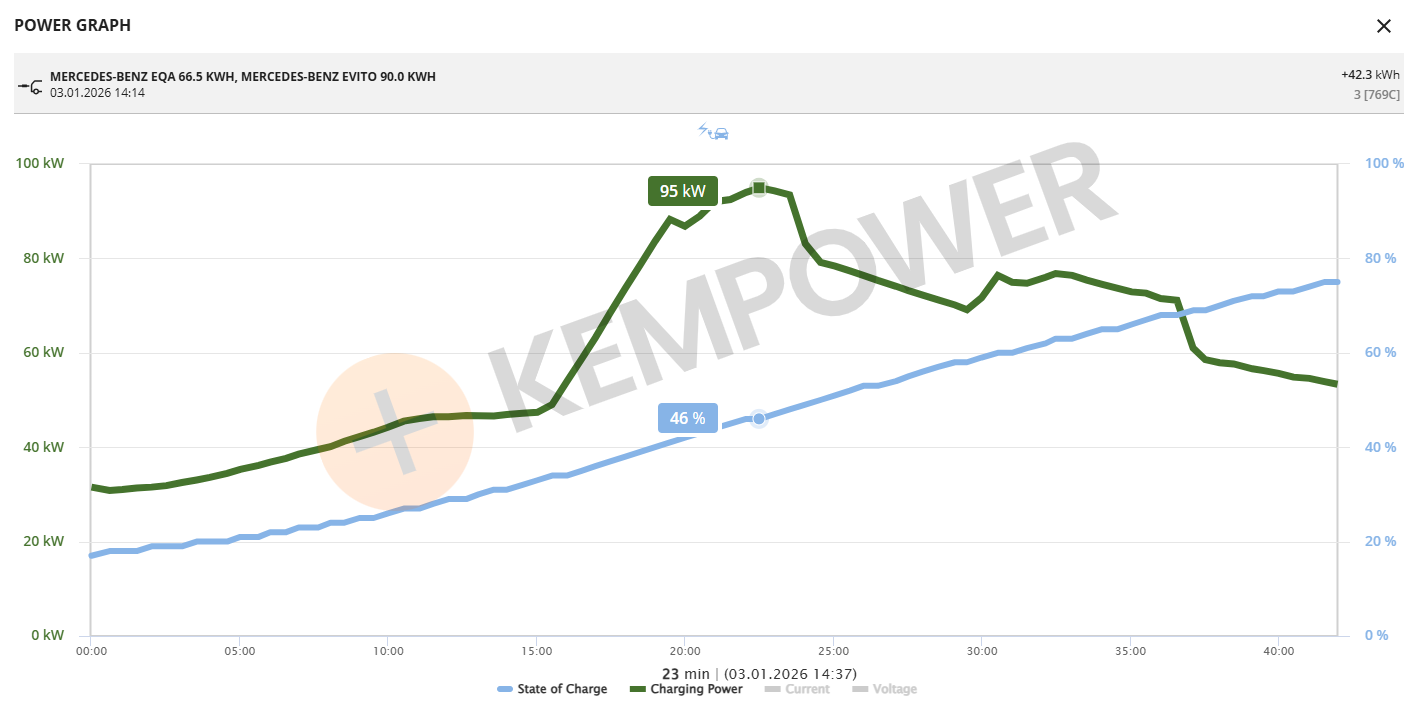Click the charging plug connector icon
The height and width of the screenshot is (722, 1414).
pos(29,86)
